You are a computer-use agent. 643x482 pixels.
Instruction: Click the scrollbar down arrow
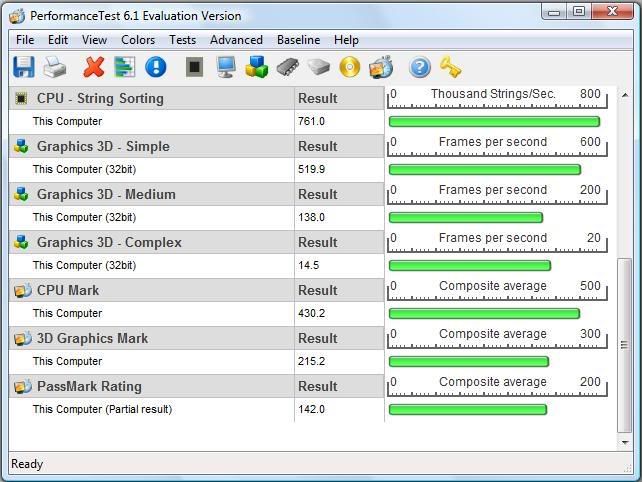(x=625, y=442)
